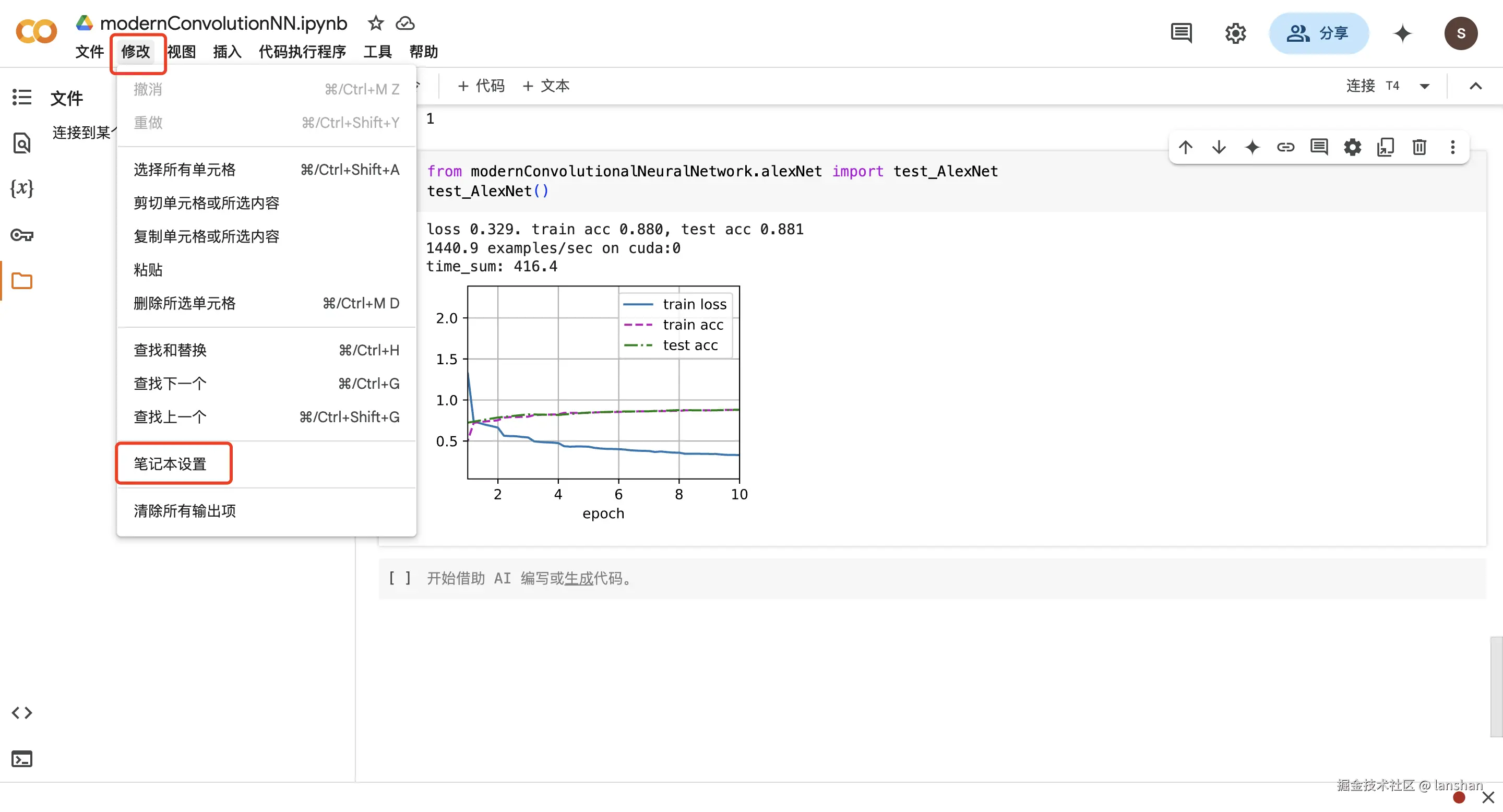
Task: Open more cell actions three-dot menu
Action: click(1452, 147)
